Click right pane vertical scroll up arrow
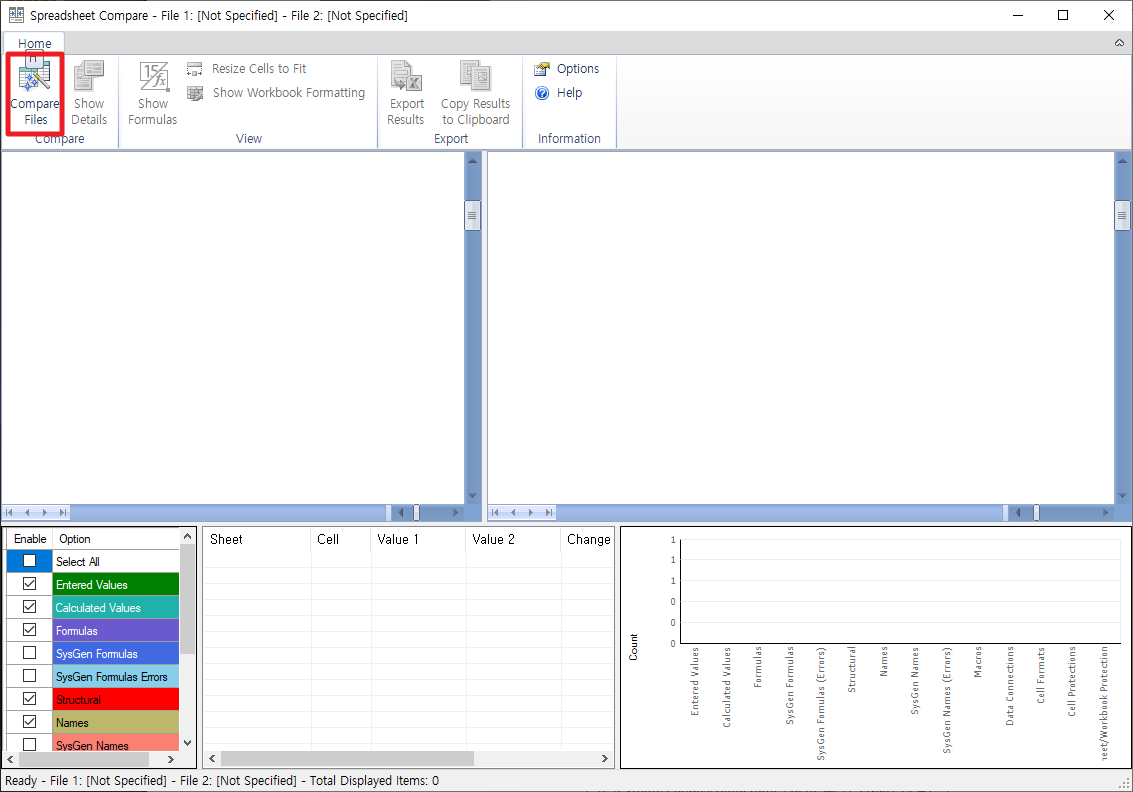1133x792 pixels. [x=1122, y=160]
